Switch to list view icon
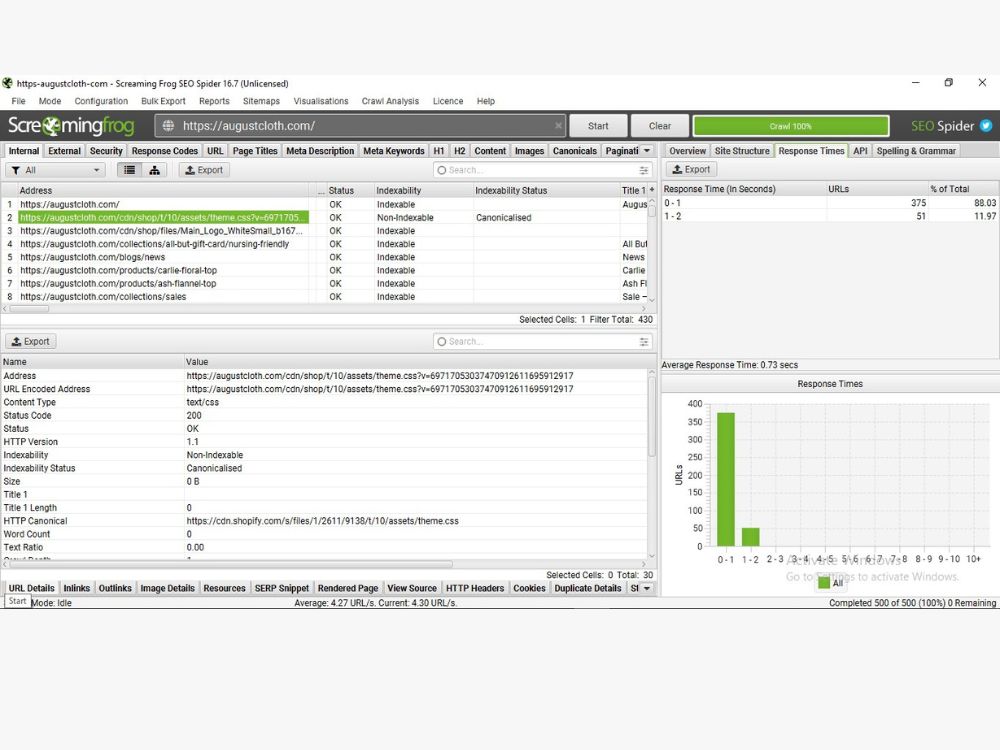 129,170
